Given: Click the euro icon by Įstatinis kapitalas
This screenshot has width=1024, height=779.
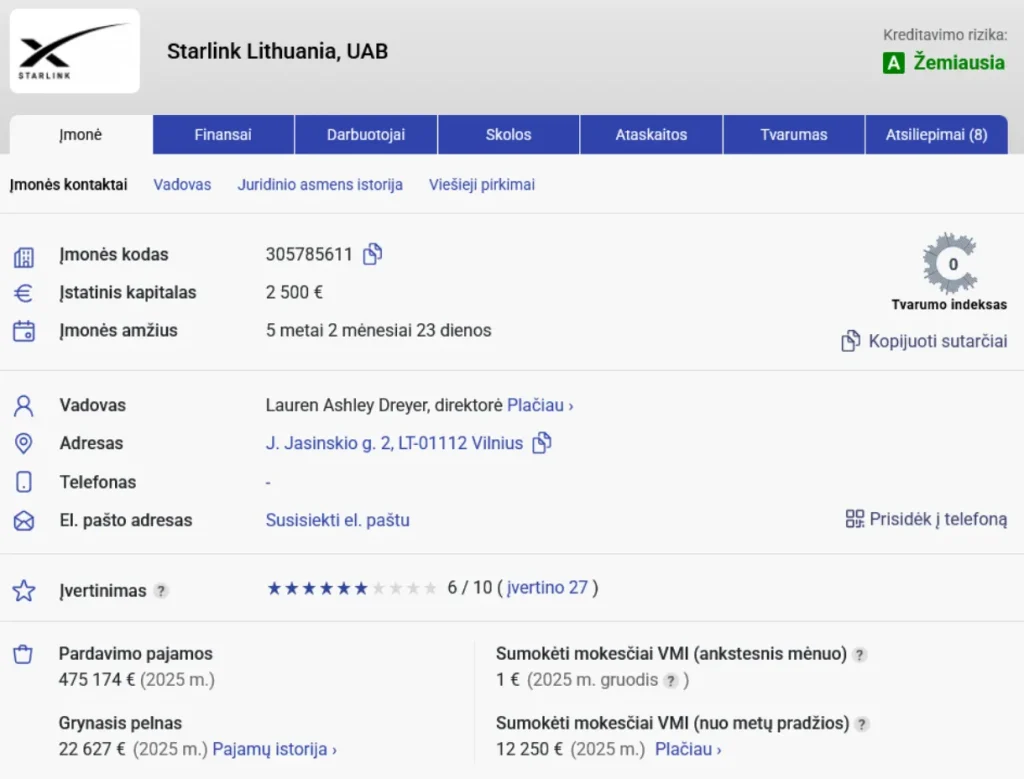Looking at the screenshot, I should point(24,293).
